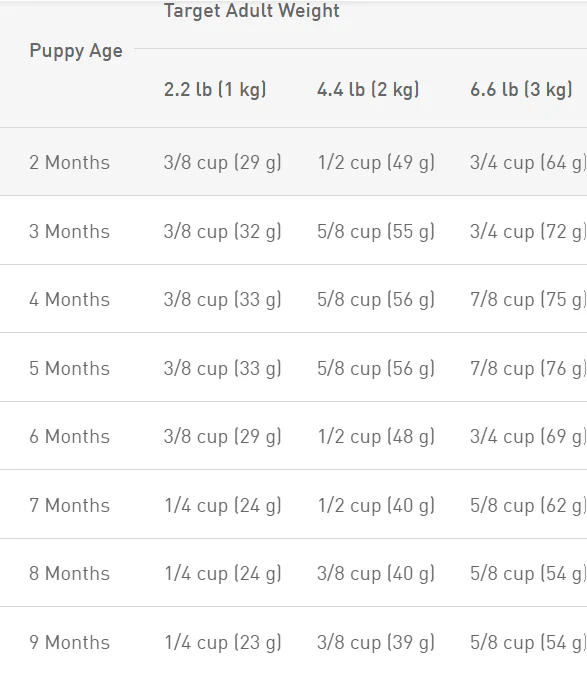
Task: Click the 3/8 cup (39 g) cell
Action: 376,643
